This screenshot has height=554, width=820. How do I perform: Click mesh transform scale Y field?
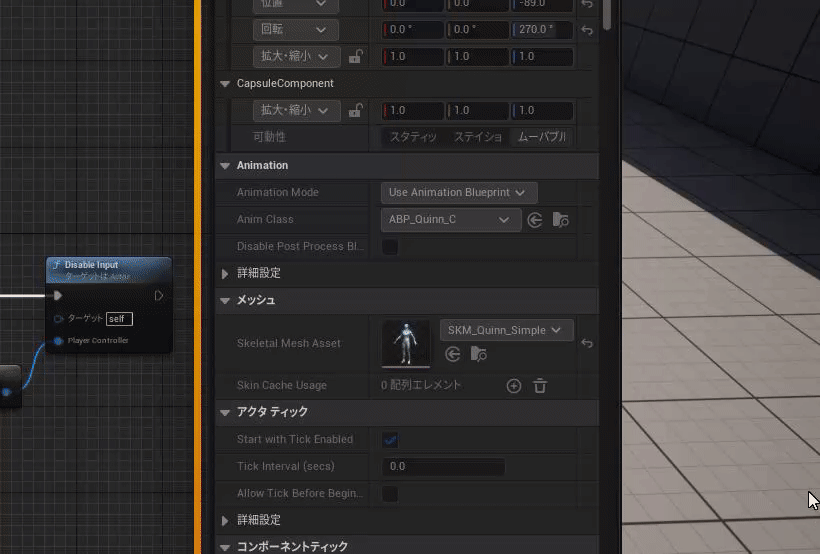click(477, 56)
